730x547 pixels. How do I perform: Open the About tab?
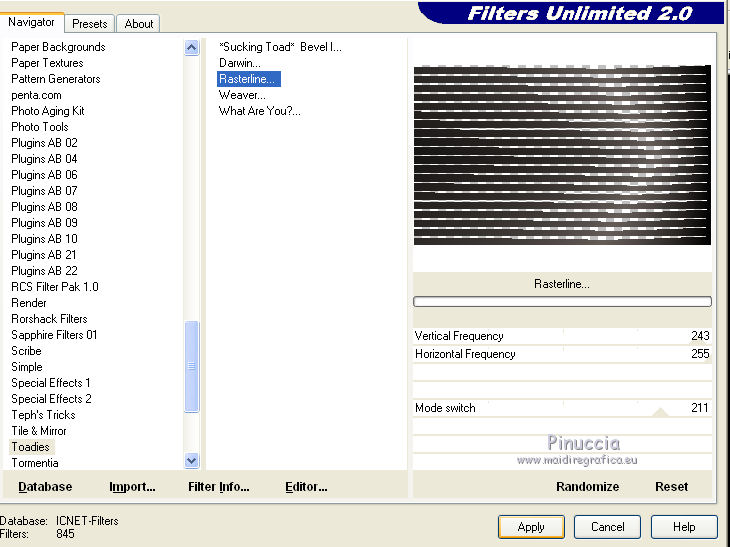[x=138, y=24]
